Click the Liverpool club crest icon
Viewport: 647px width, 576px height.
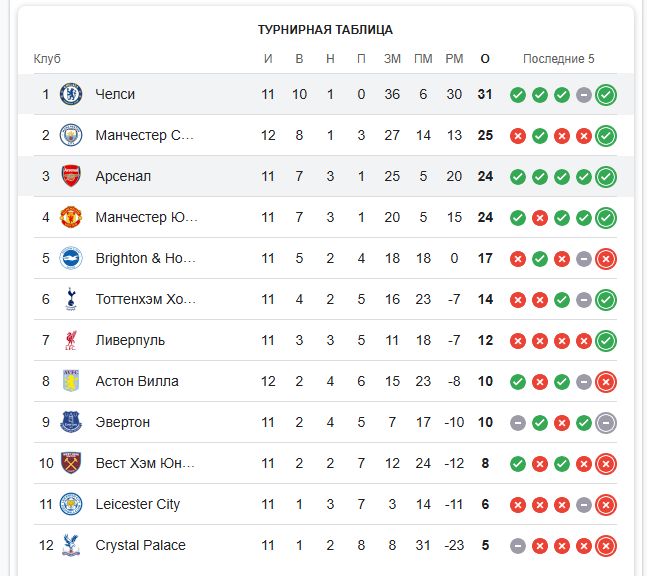click(70, 341)
